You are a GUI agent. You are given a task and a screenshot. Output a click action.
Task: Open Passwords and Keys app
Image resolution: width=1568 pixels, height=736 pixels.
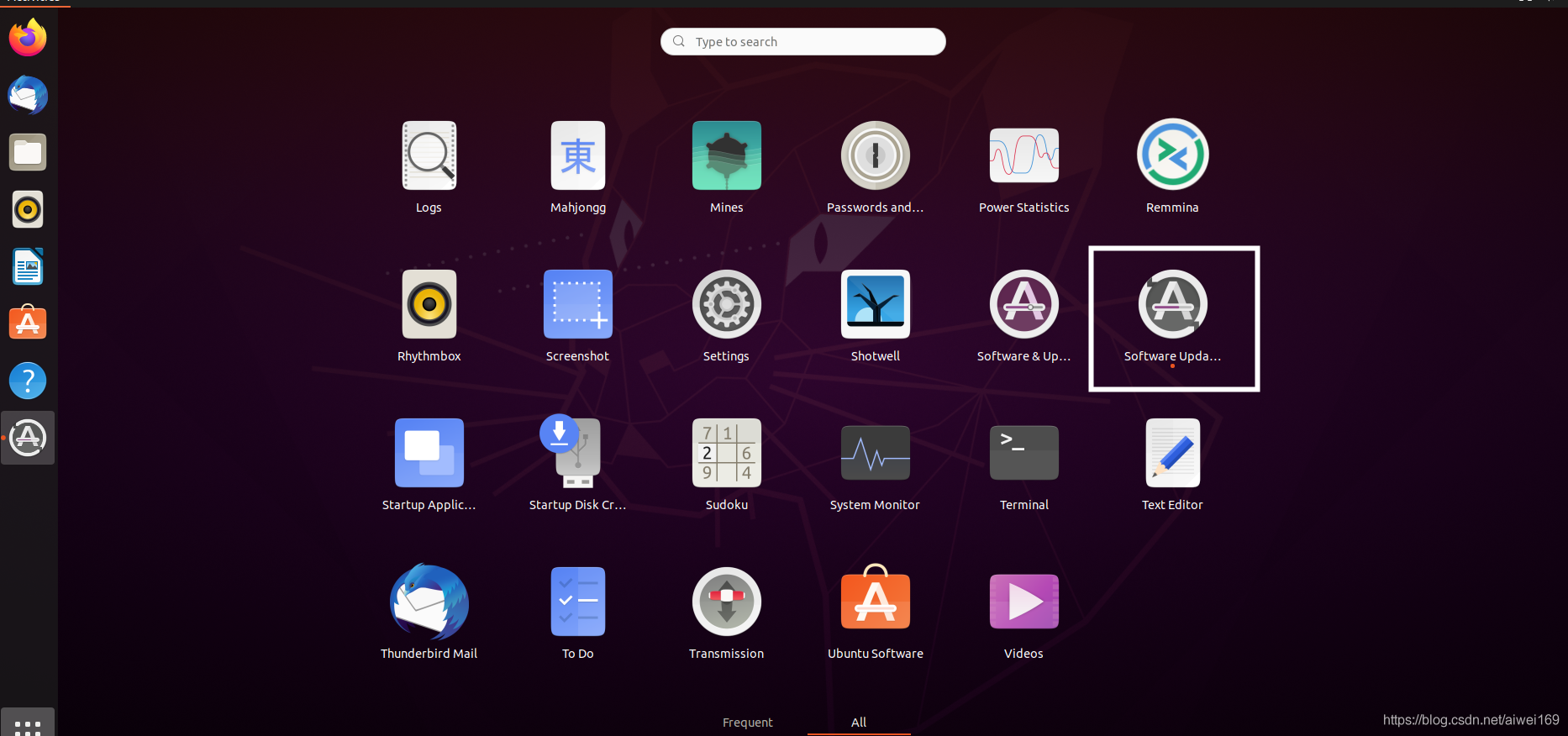click(876, 156)
